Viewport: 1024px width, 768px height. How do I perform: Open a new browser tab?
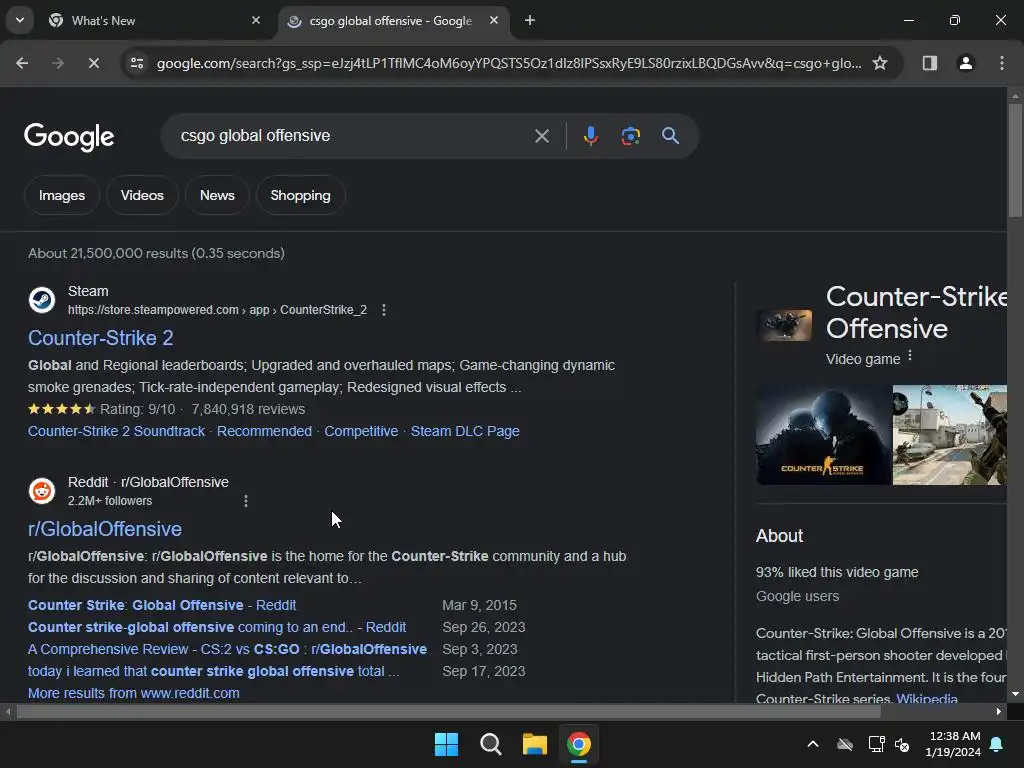point(530,20)
